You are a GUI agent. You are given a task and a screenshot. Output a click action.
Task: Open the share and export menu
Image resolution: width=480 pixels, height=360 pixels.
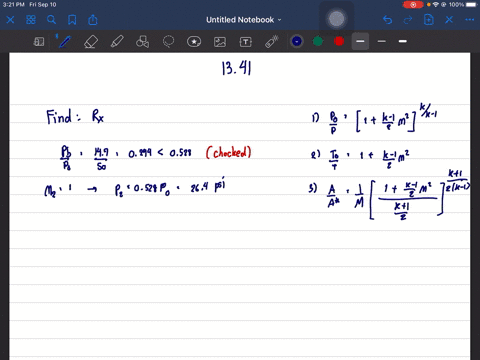pyautogui.click(x=93, y=20)
